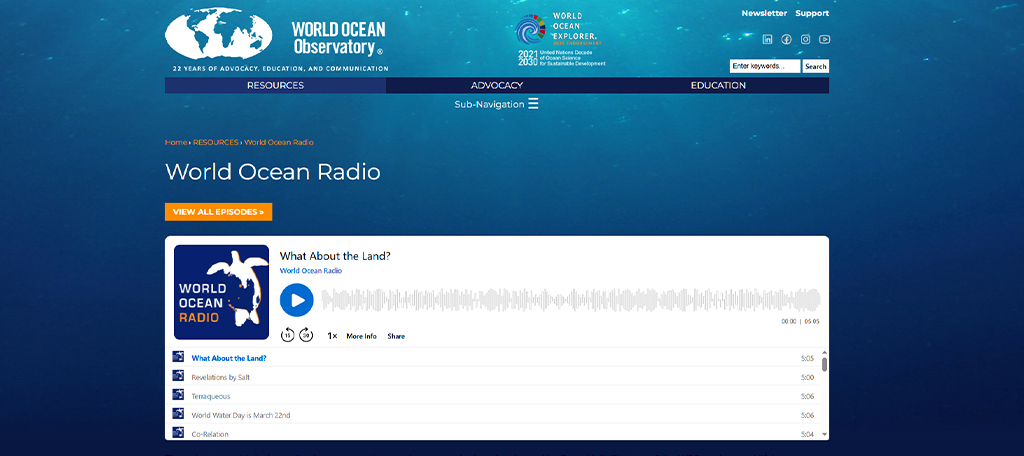Skip forward 30 seconds in the player

306,335
